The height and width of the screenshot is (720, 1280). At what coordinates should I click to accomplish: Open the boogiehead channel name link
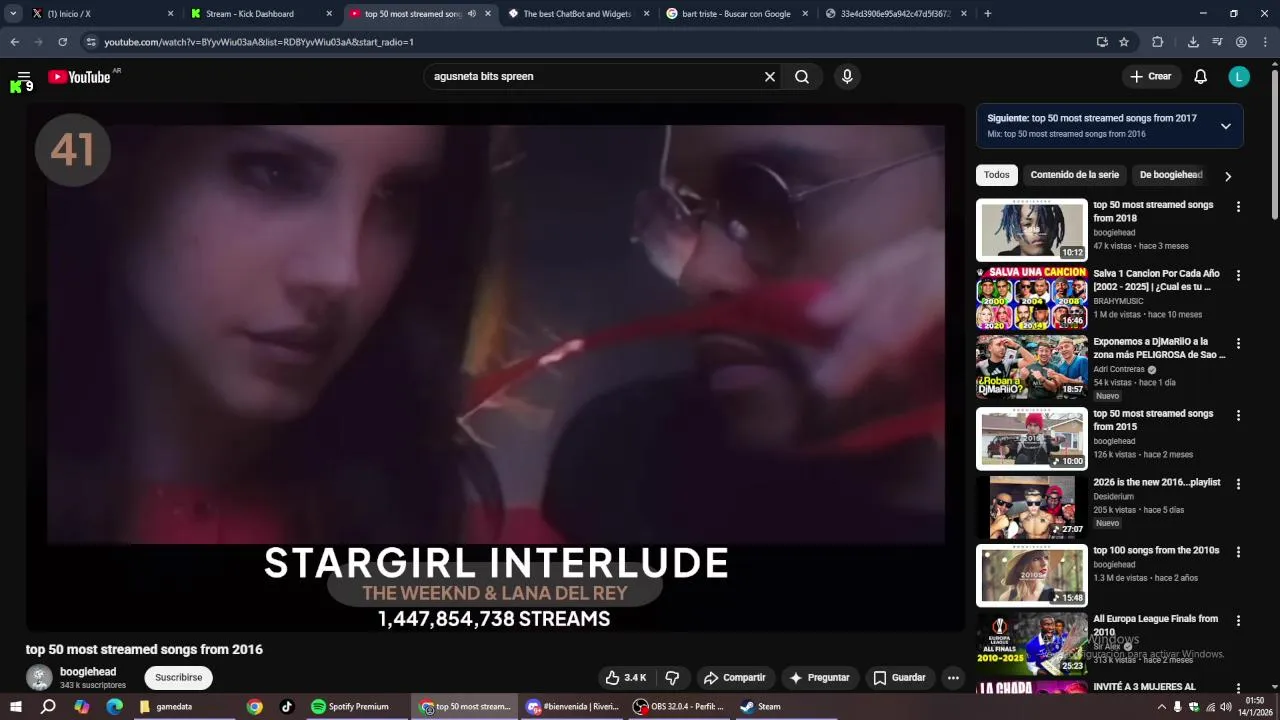pos(88,672)
